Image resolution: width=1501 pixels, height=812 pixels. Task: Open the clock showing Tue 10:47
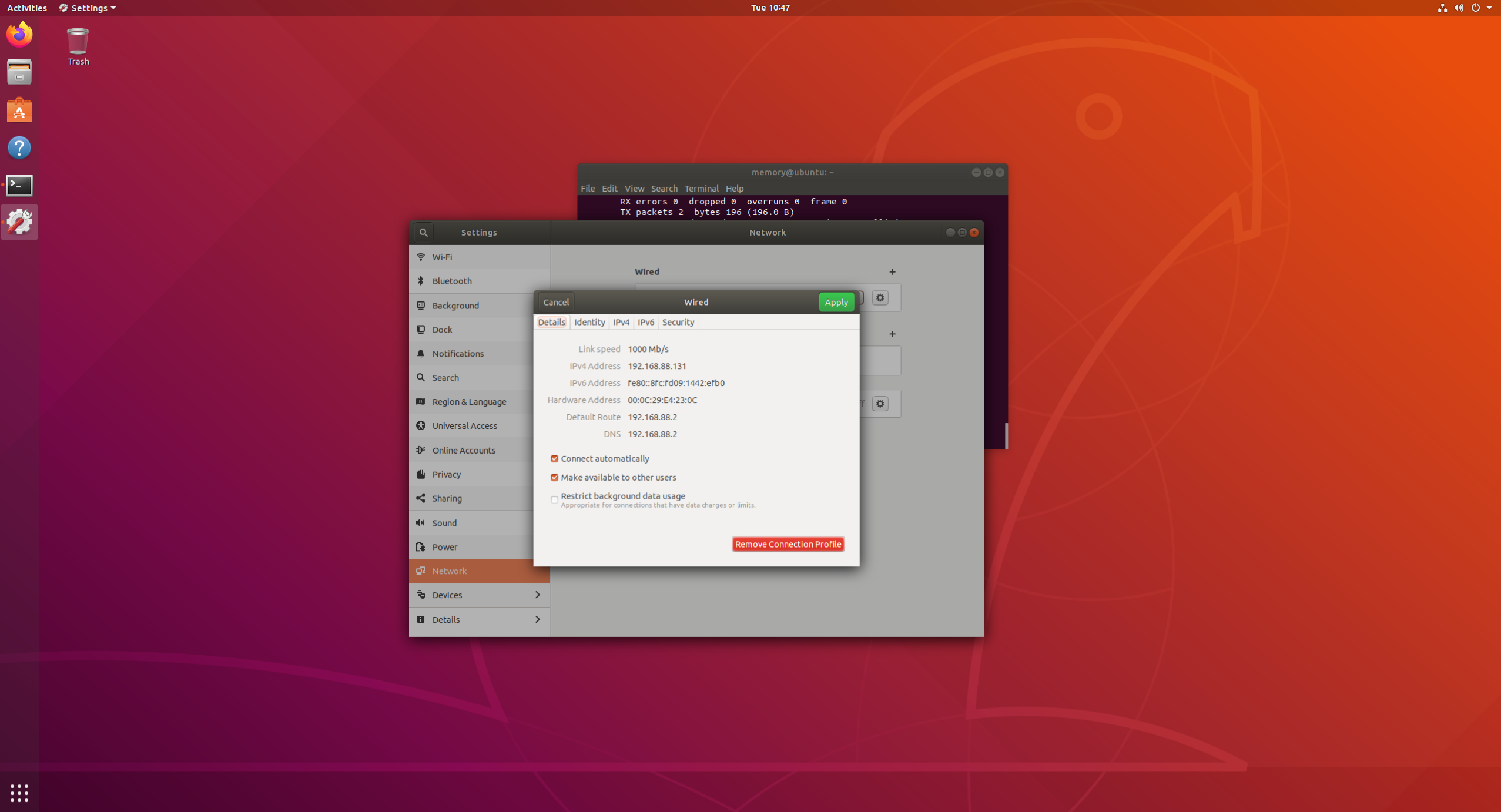(x=770, y=8)
